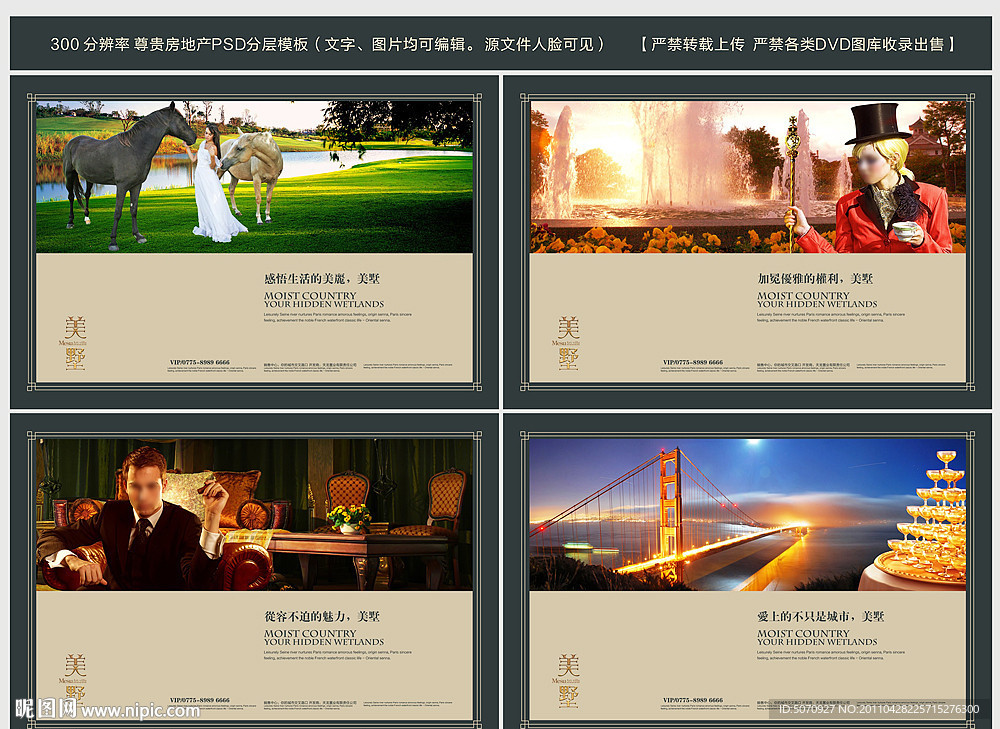Click "MOIST COUNTRY" in the fountain poster

[803, 295]
